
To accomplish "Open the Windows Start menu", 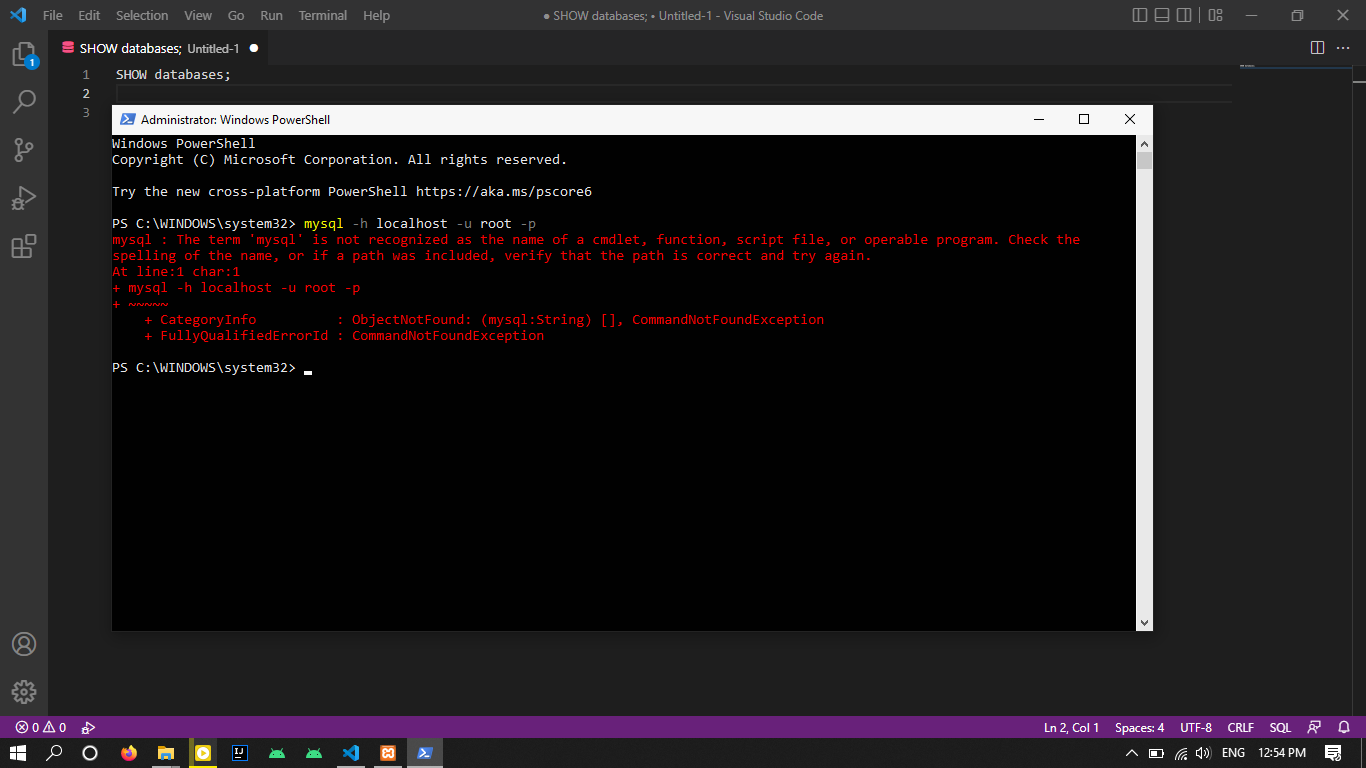I will tap(18, 753).
